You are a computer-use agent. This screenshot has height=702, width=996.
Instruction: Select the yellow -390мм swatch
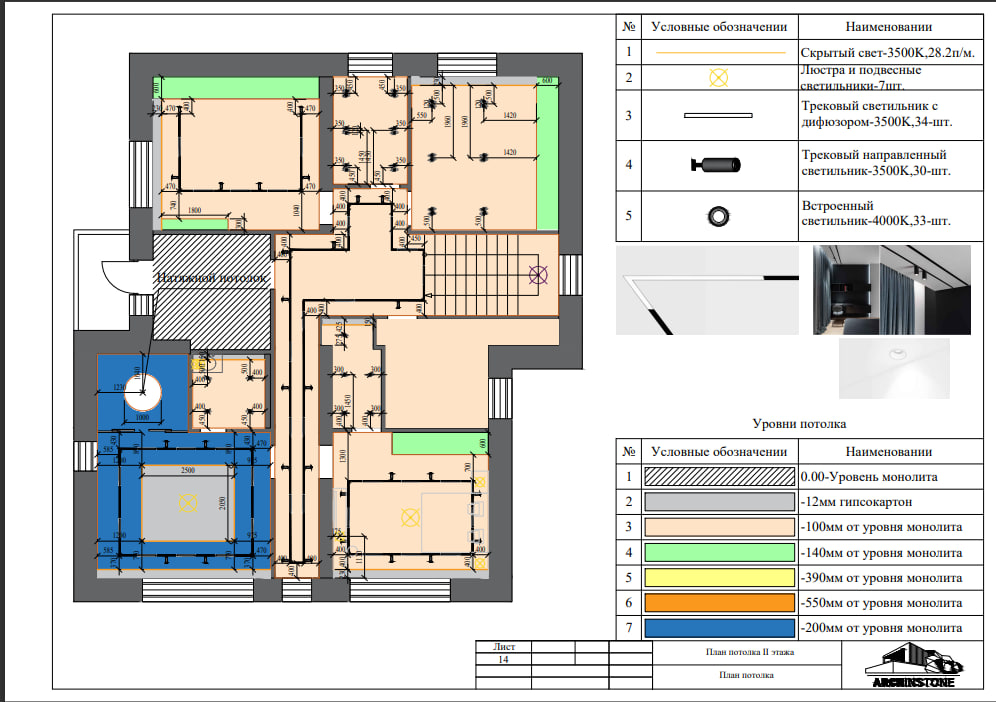[x=720, y=577]
